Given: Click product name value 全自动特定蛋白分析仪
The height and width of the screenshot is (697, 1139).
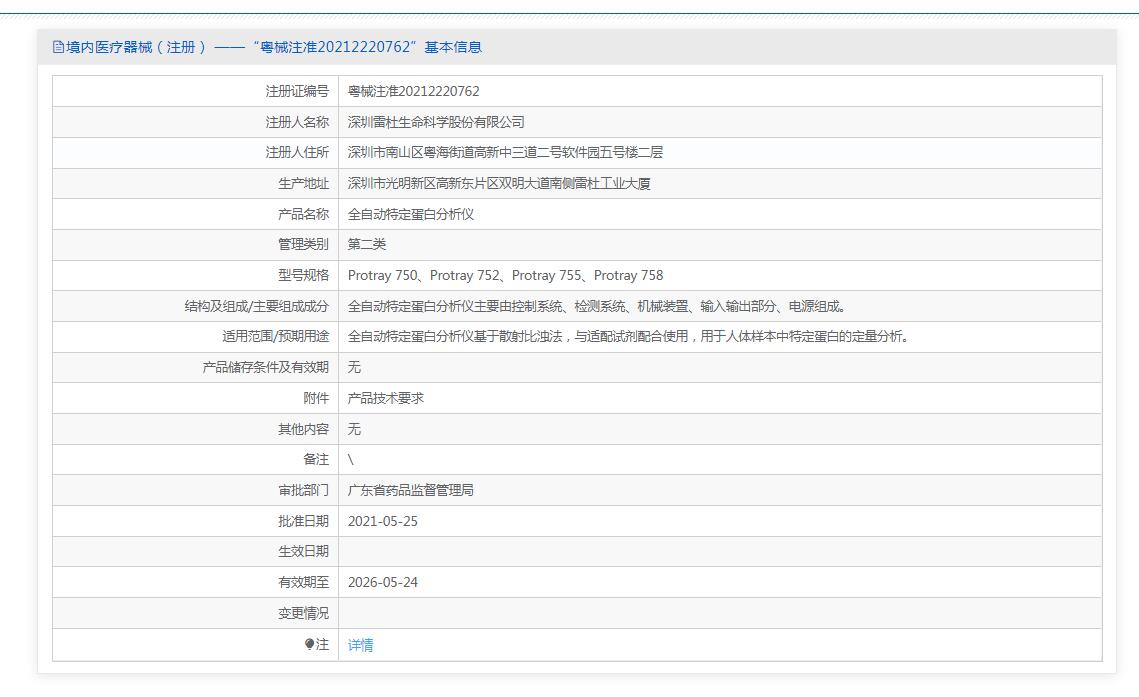Looking at the screenshot, I should click(x=410, y=214).
